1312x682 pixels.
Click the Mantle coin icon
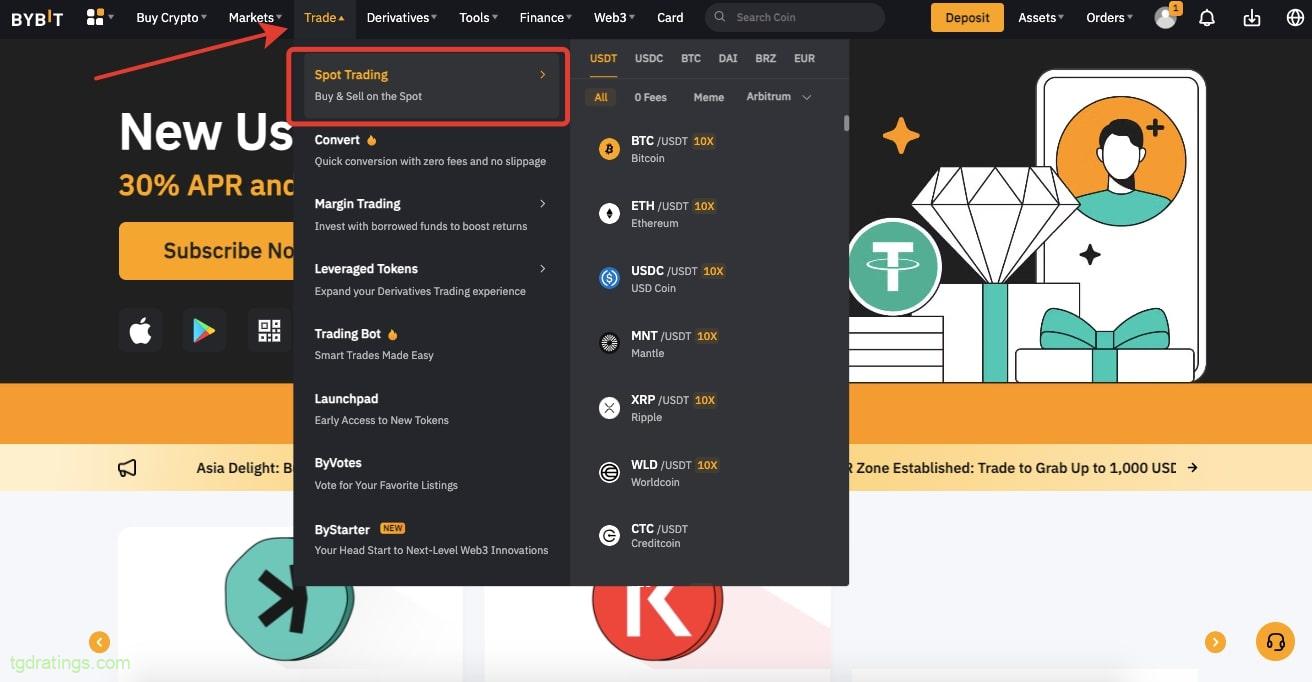pos(609,343)
